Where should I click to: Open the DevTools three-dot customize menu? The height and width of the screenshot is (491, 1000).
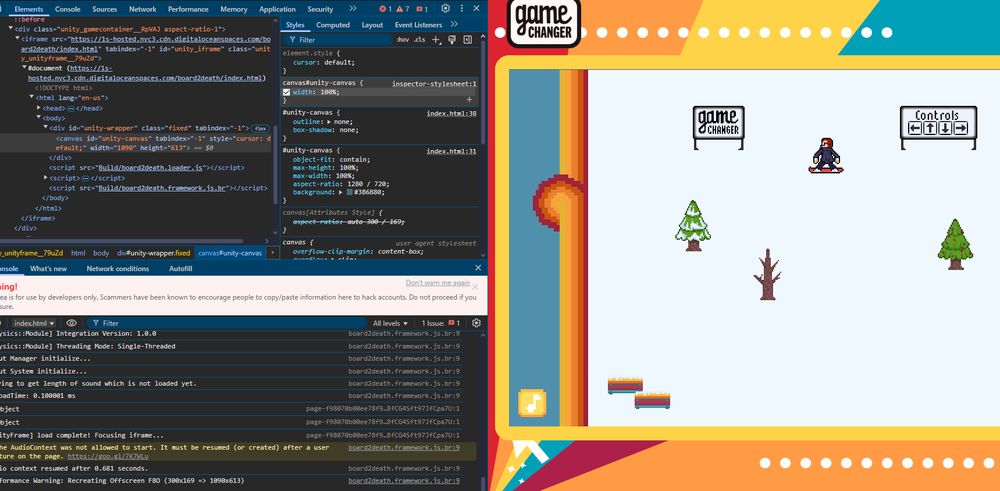(461, 9)
